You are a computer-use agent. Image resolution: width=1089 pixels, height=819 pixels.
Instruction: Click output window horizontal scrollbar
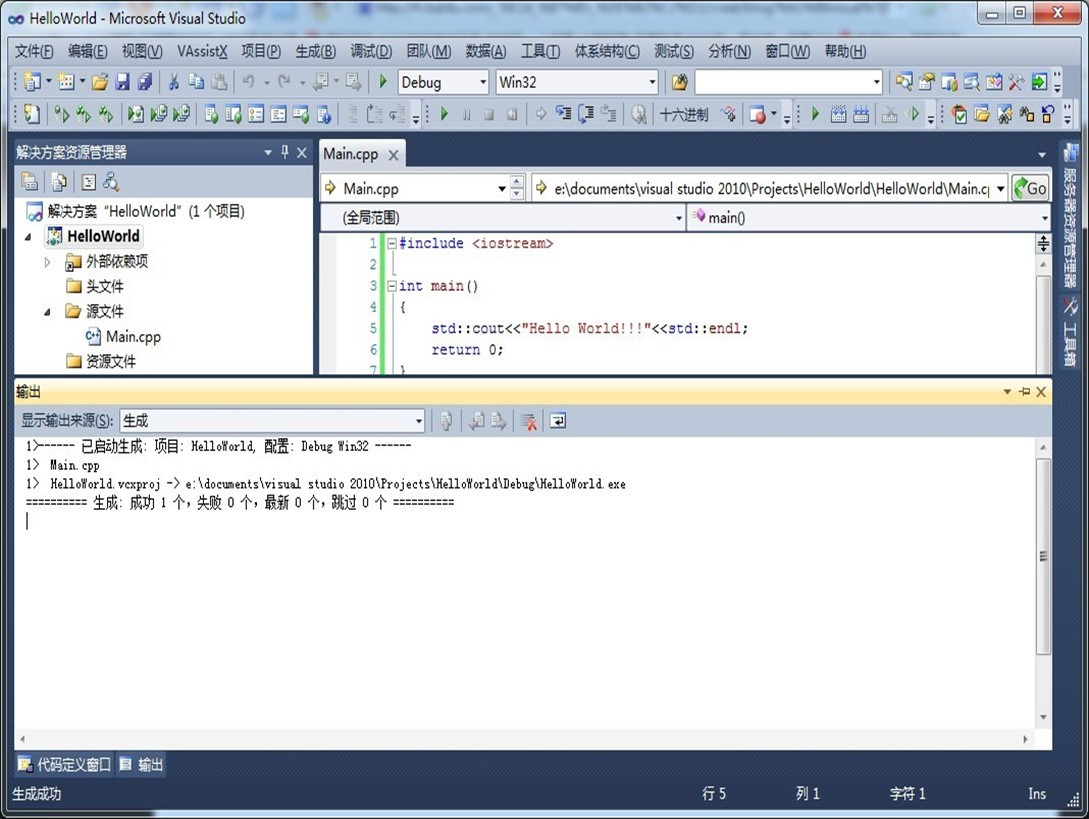click(x=524, y=739)
